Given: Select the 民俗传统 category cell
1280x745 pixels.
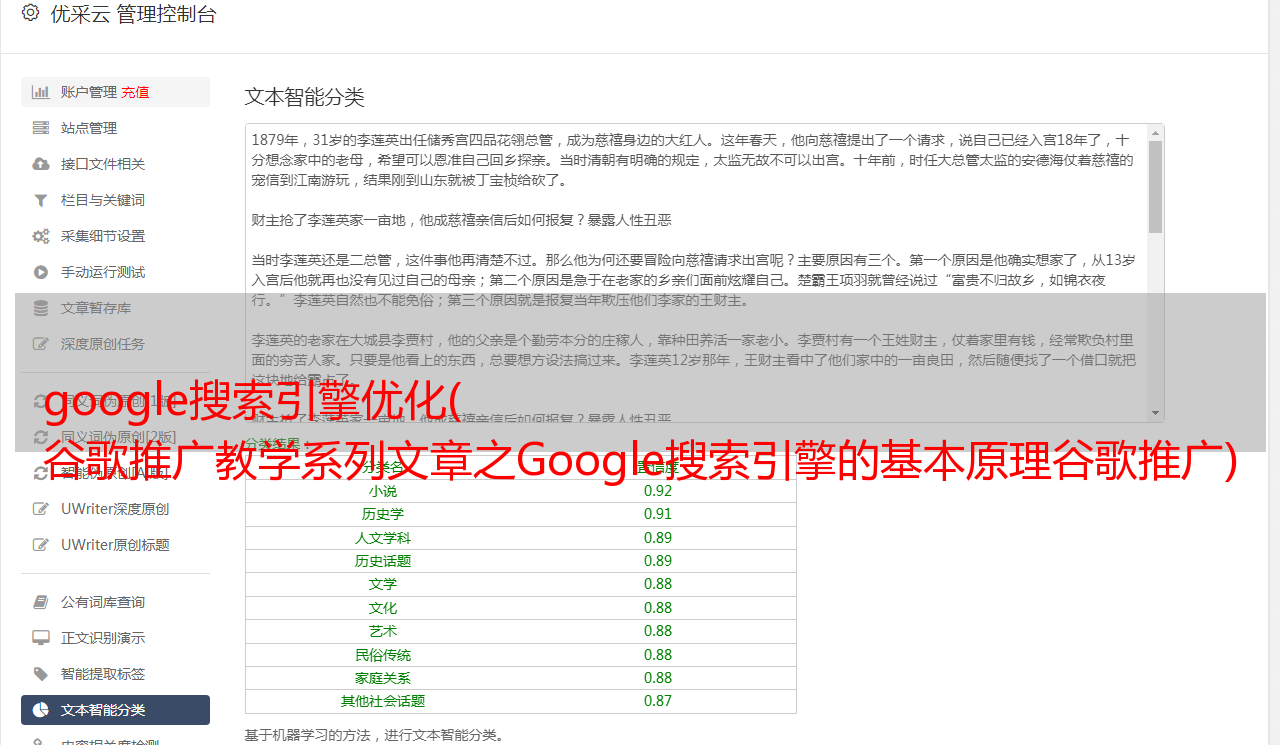Looking at the screenshot, I should click(383, 655).
